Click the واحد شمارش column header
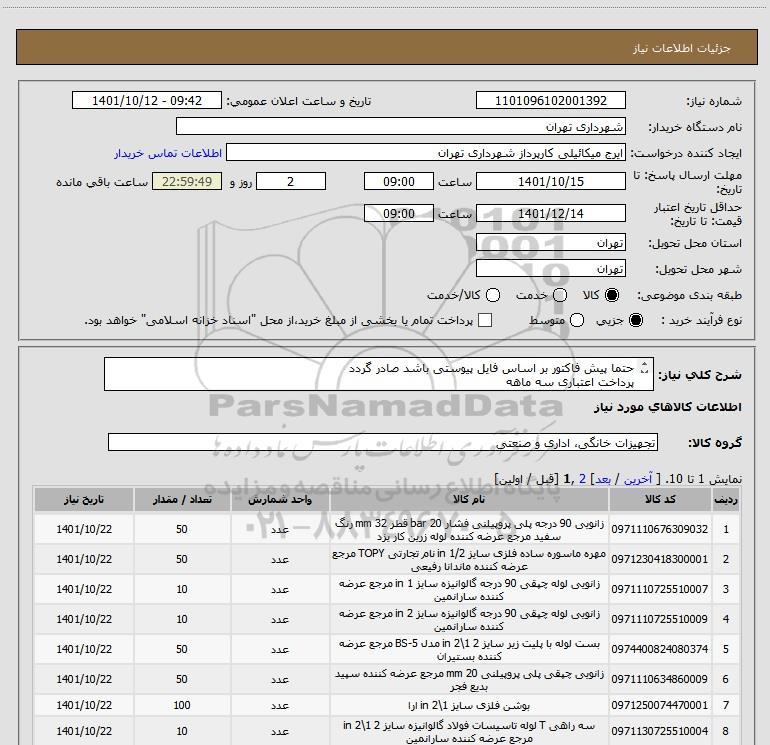 (280, 499)
